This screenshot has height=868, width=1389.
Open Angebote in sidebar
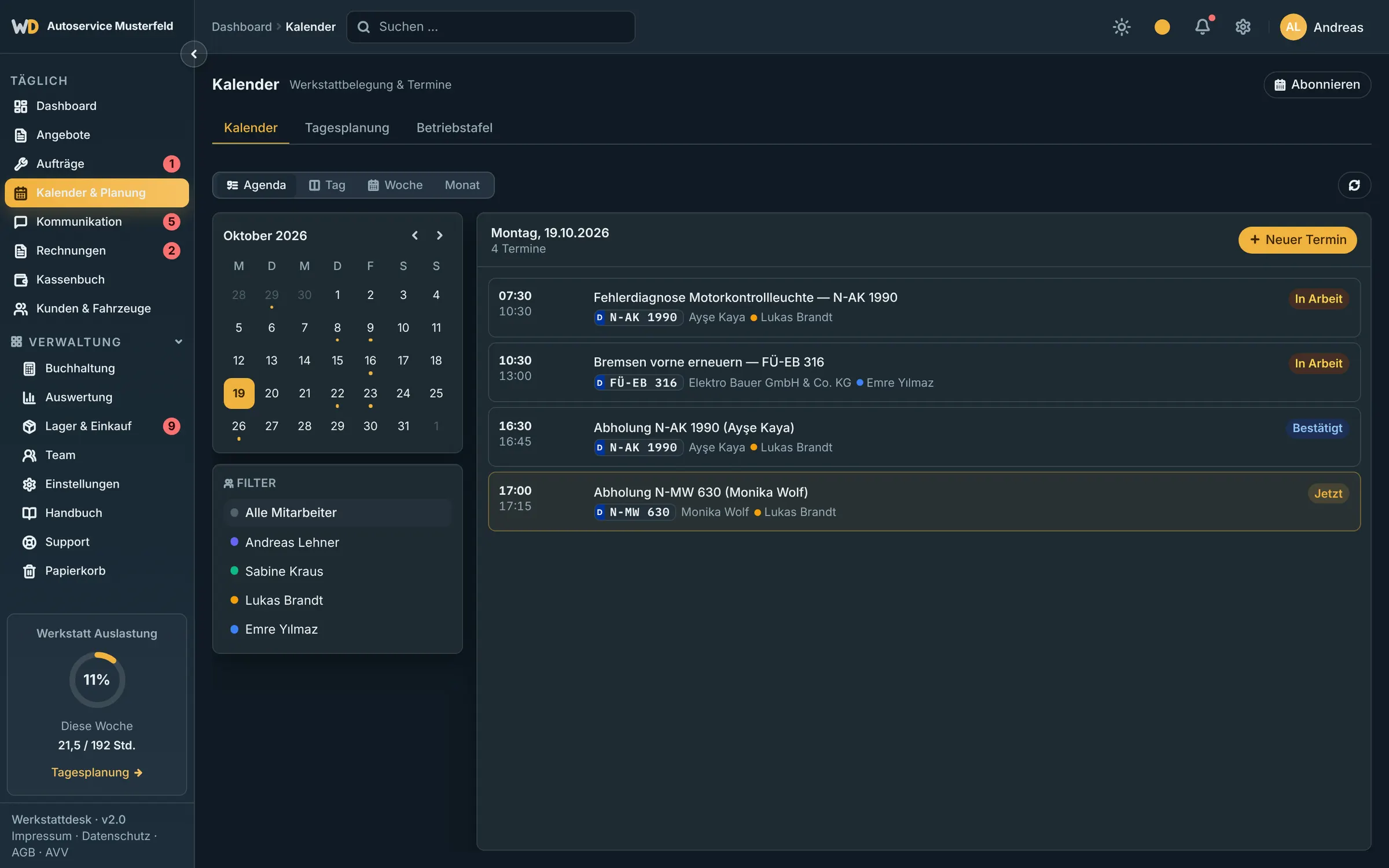tap(97, 135)
